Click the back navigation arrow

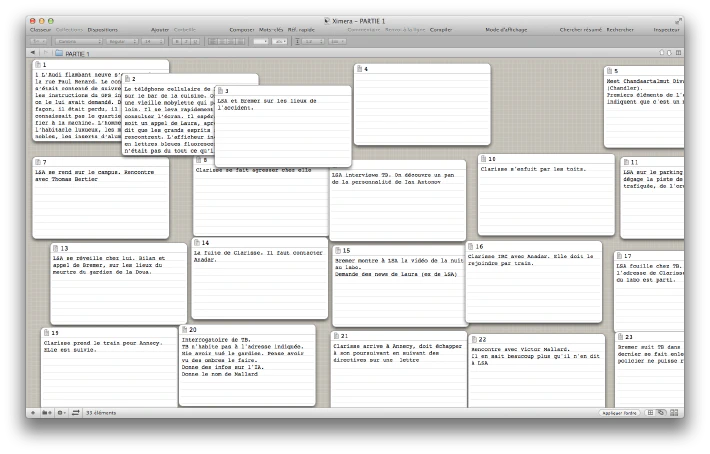click(32, 52)
